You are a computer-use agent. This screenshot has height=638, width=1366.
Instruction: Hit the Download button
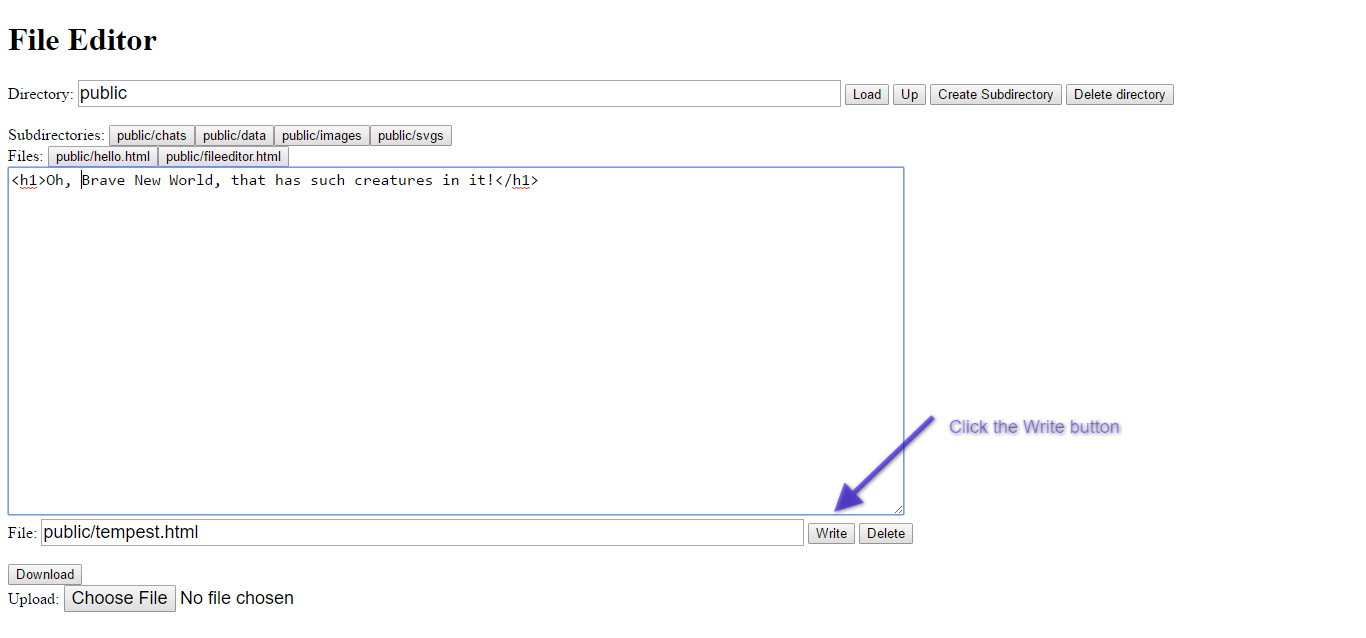pos(45,574)
